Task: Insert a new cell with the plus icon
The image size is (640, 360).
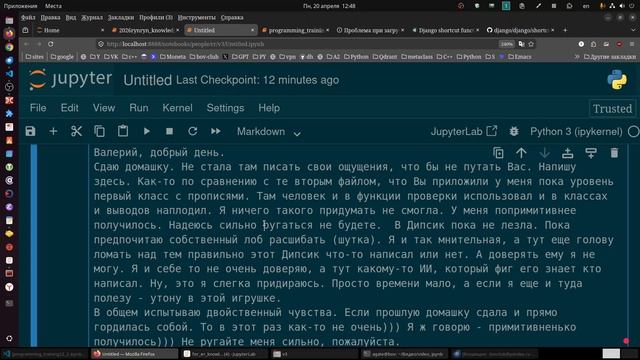Action: (53, 131)
